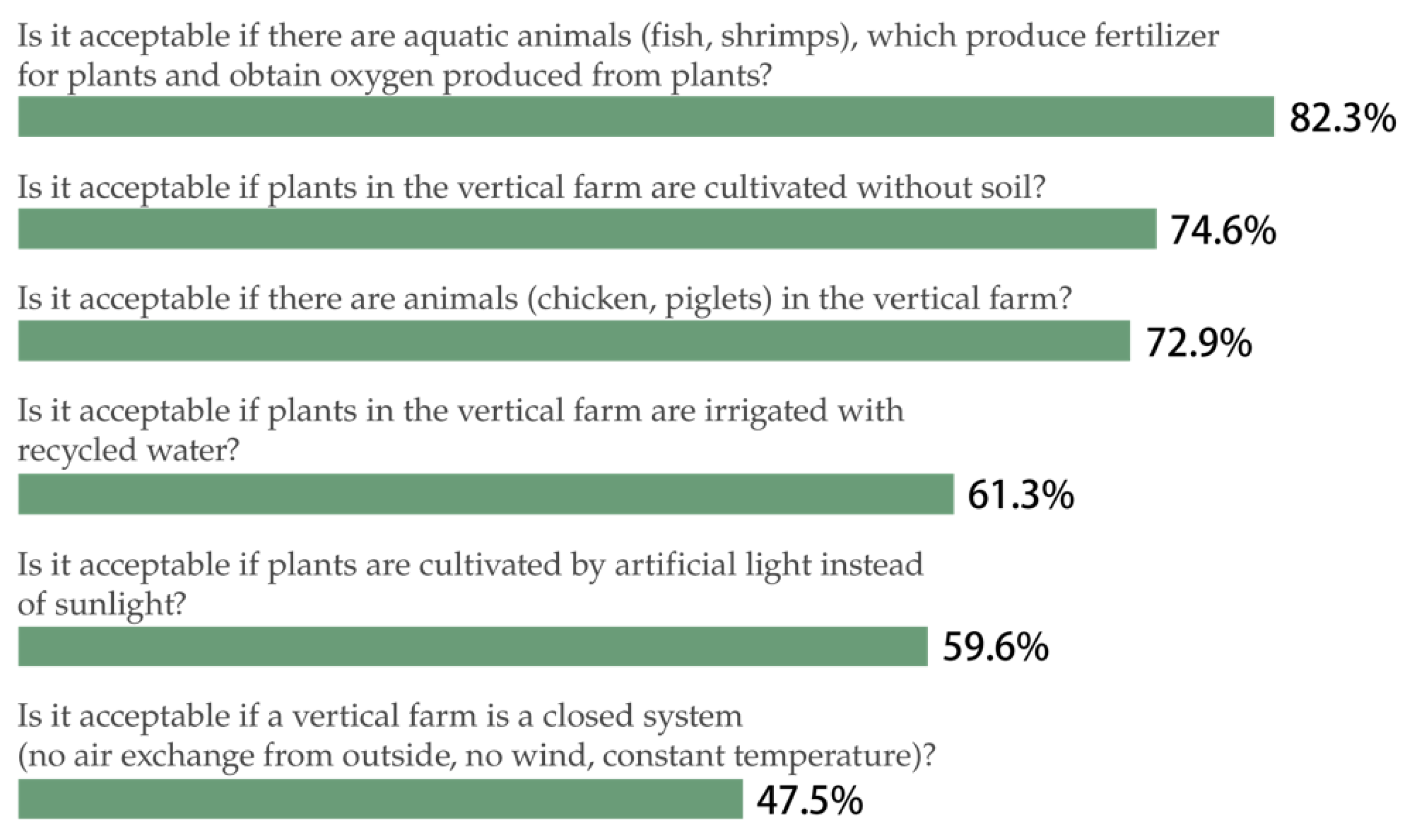Screen dimensions: 1412x840
Task: Select the 61.3% green bar
Action: (x=486, y=494)
